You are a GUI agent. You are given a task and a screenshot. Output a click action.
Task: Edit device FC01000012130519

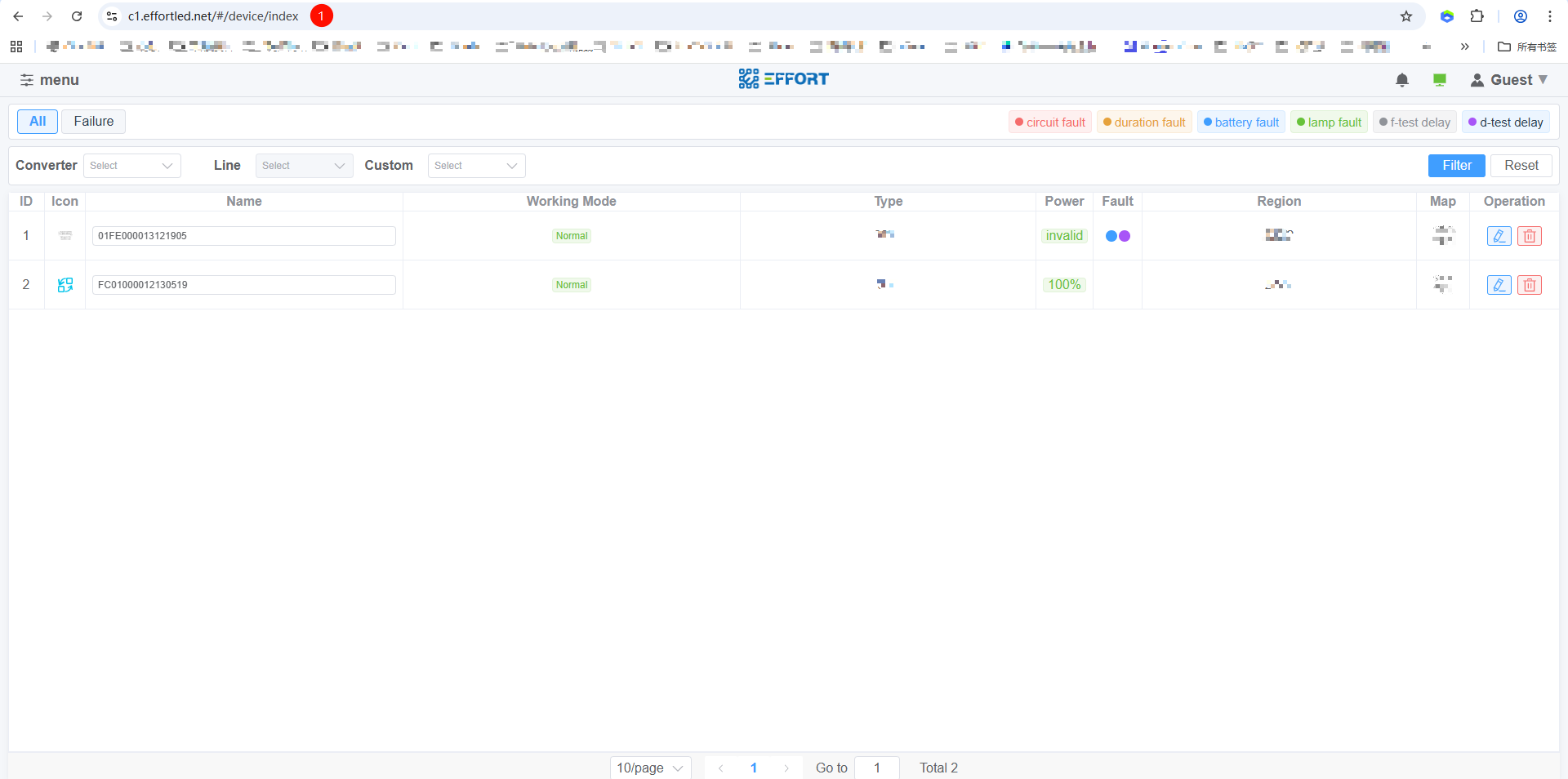click(1499, 285)
